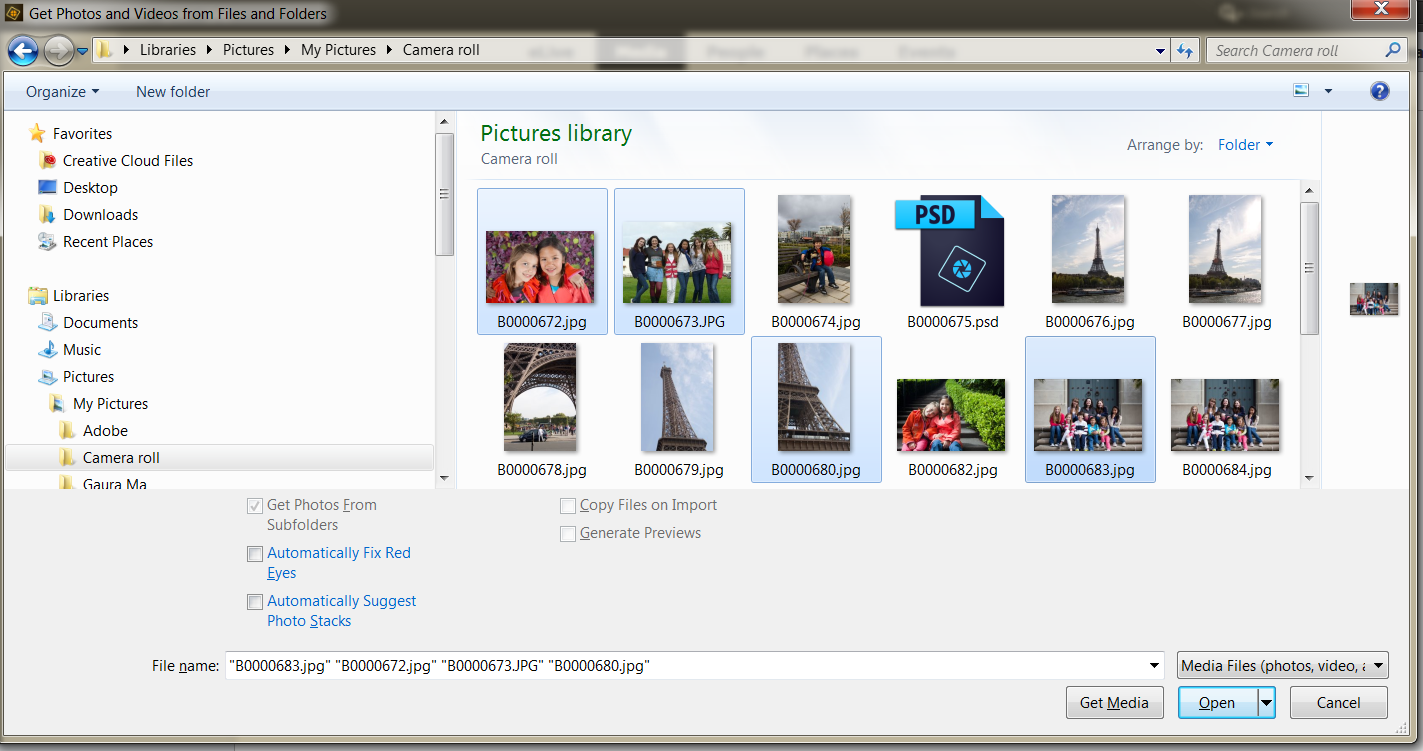1423x751 pixels.
Task: Click My Pictures in the address breadcrumb
Action: 339,49
